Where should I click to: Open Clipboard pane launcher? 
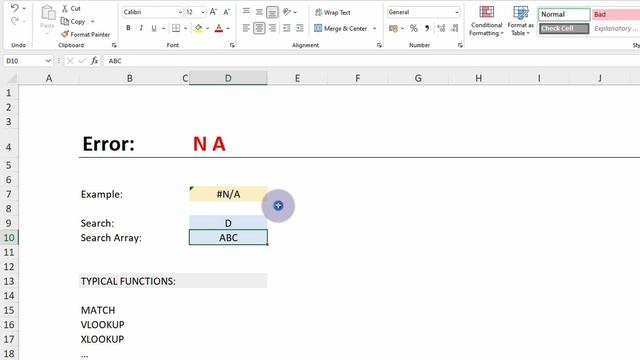[114, 45]
